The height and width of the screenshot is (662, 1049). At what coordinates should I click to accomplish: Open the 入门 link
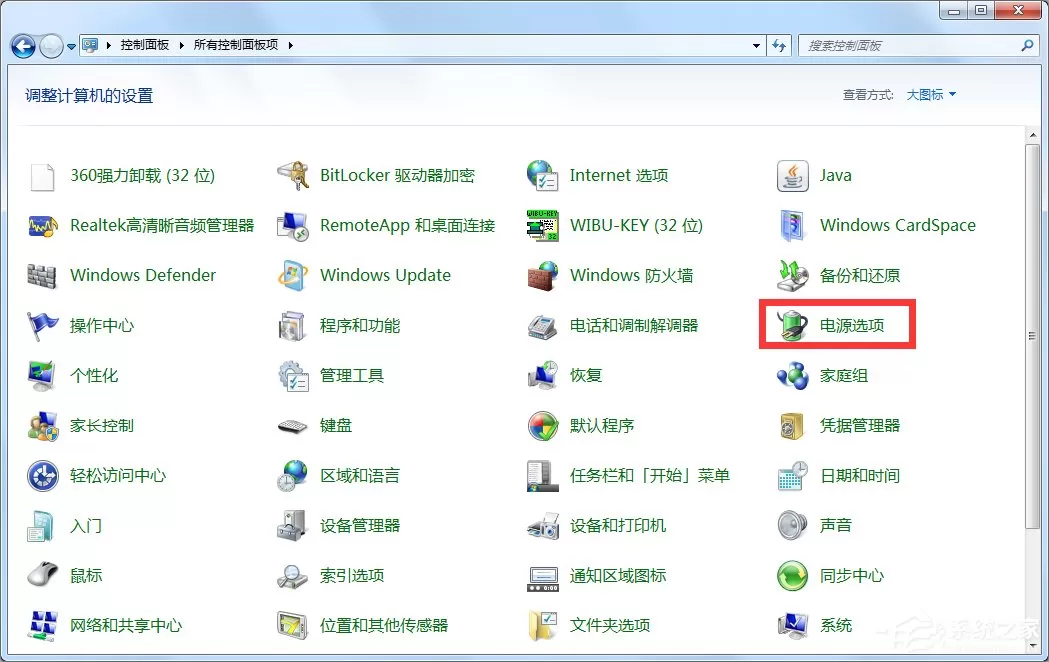coord(86,526)
